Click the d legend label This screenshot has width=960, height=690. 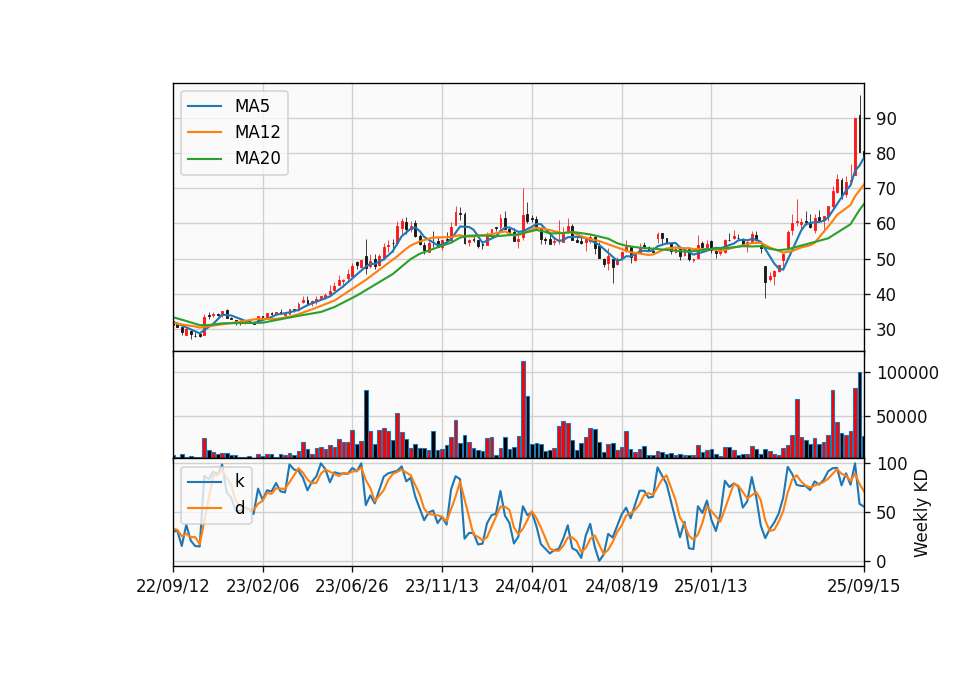[239, 508]
